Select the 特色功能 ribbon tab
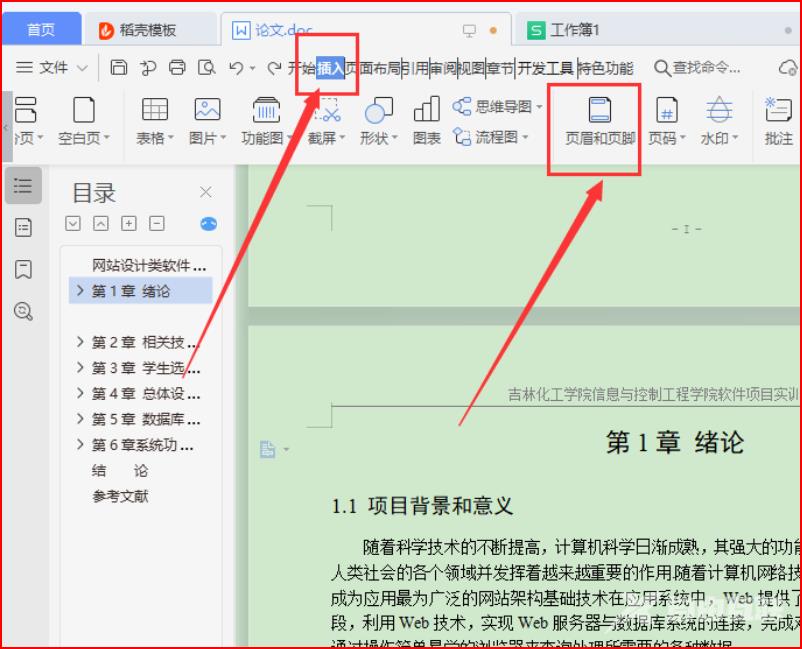 point(606,68)
